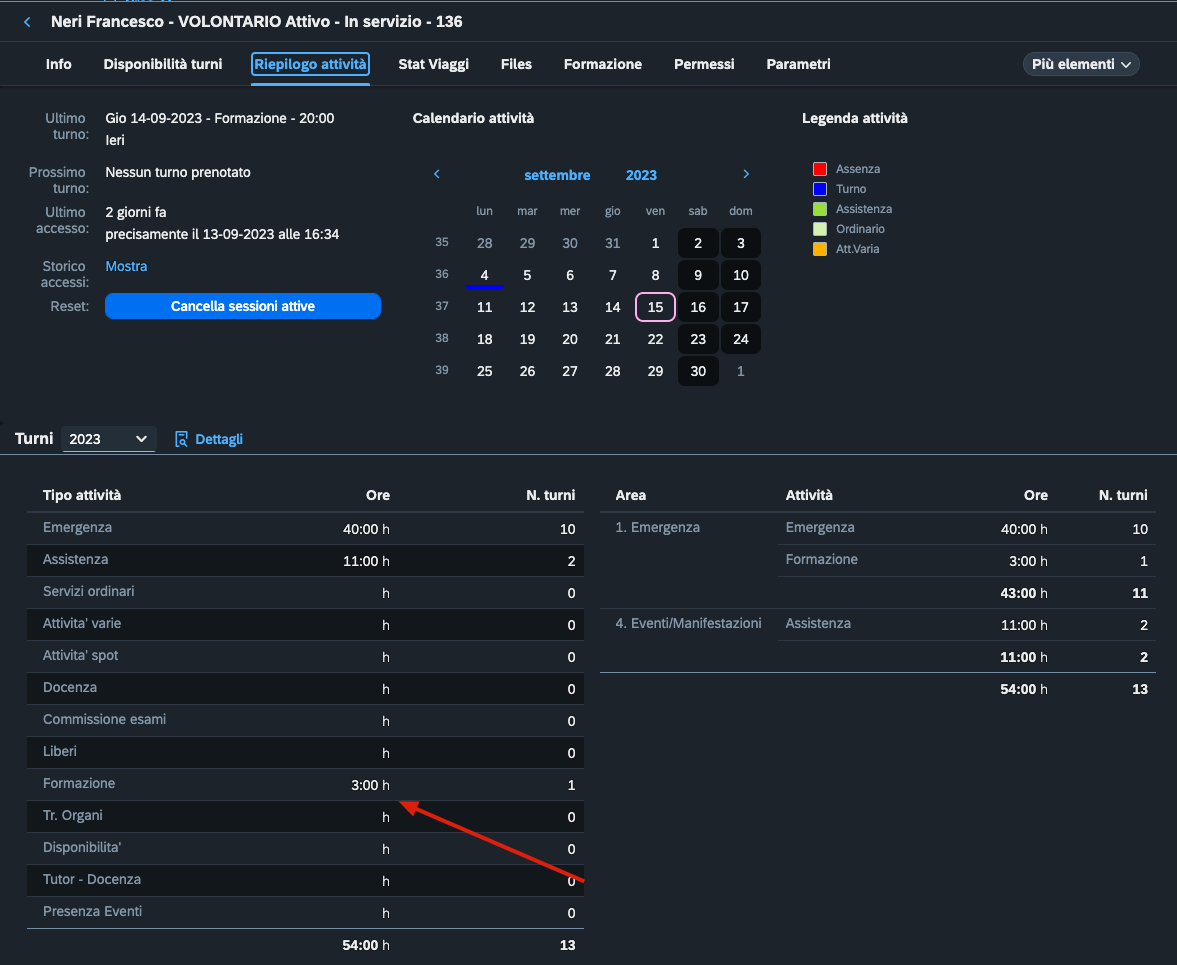The width and height of the screenshot is (1177, 965).
Task: Open the Permessi tab
Action: 704,64
